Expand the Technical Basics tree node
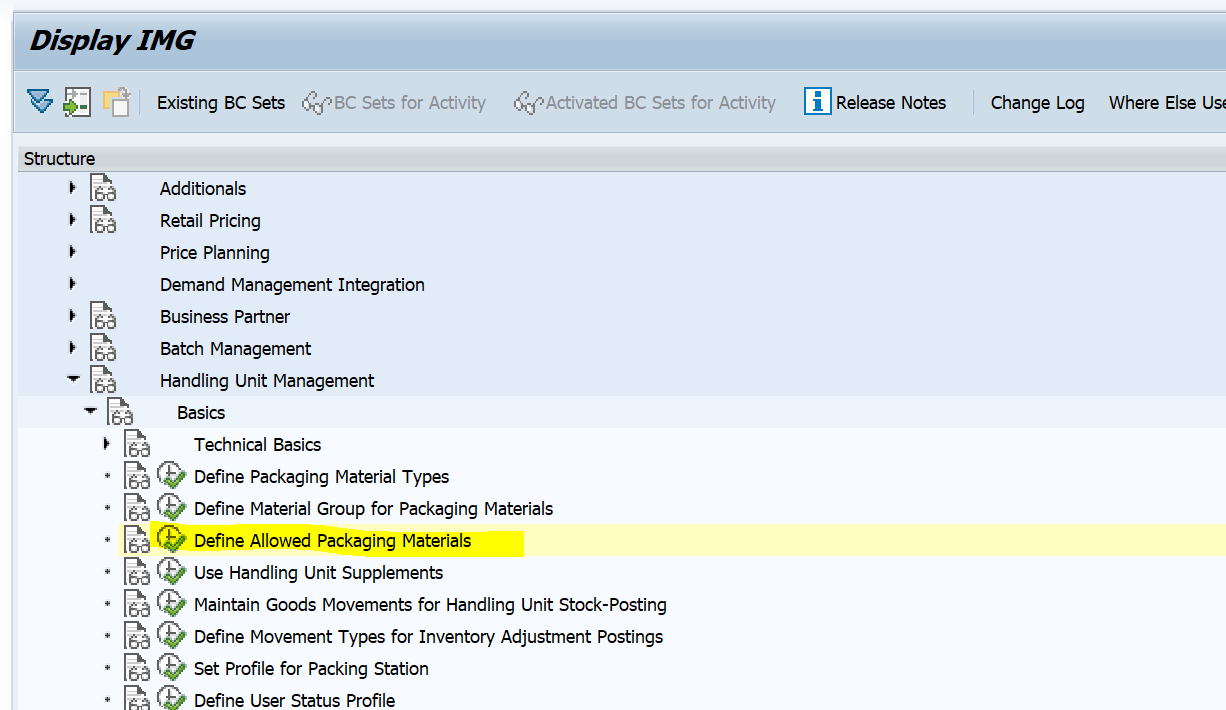Image resolution: width=1226 pixels, height=710 pixels. coord(107,444)
